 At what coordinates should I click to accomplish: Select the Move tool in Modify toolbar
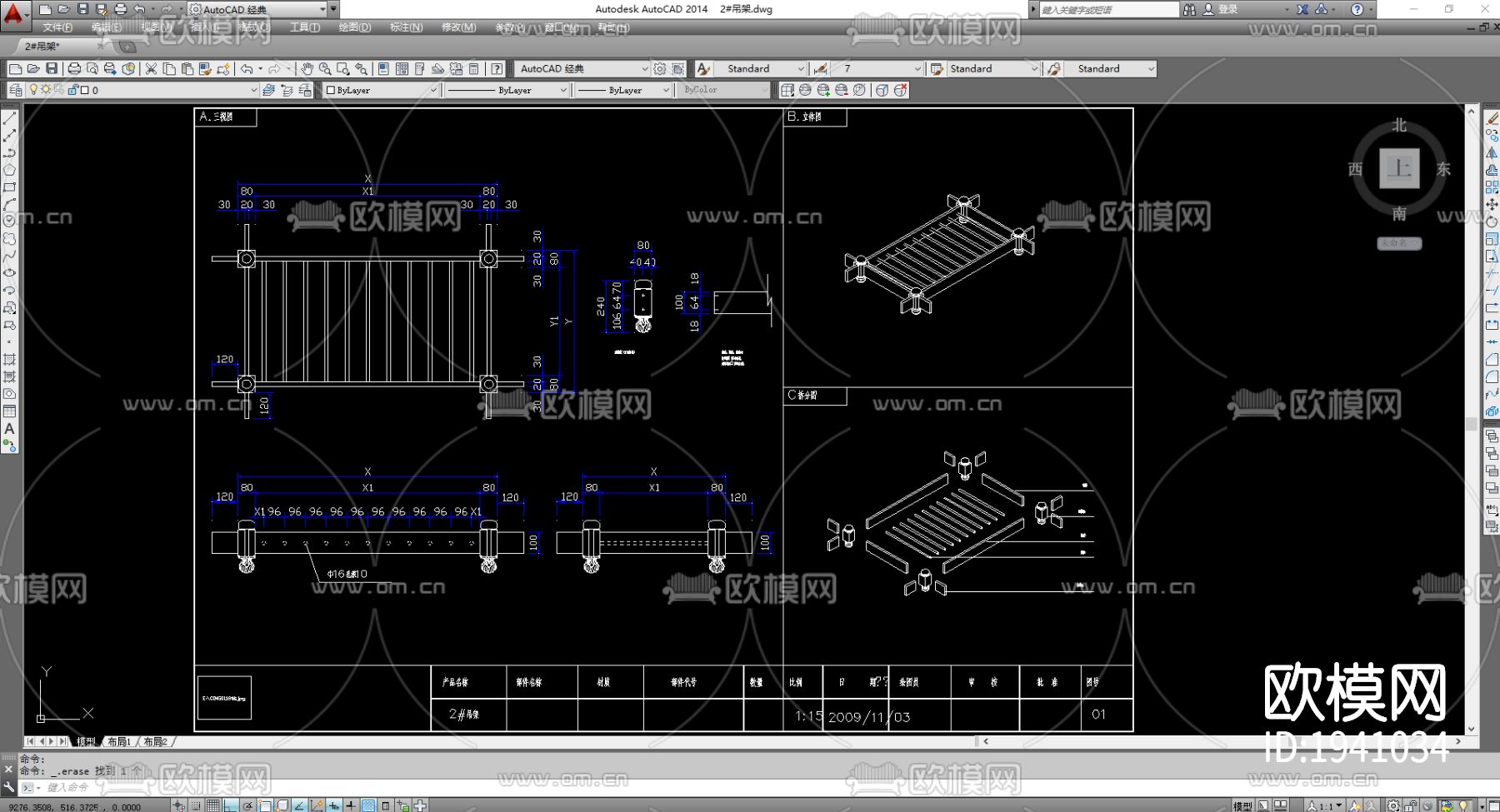pyautogui.click(x=1492, y=204)
